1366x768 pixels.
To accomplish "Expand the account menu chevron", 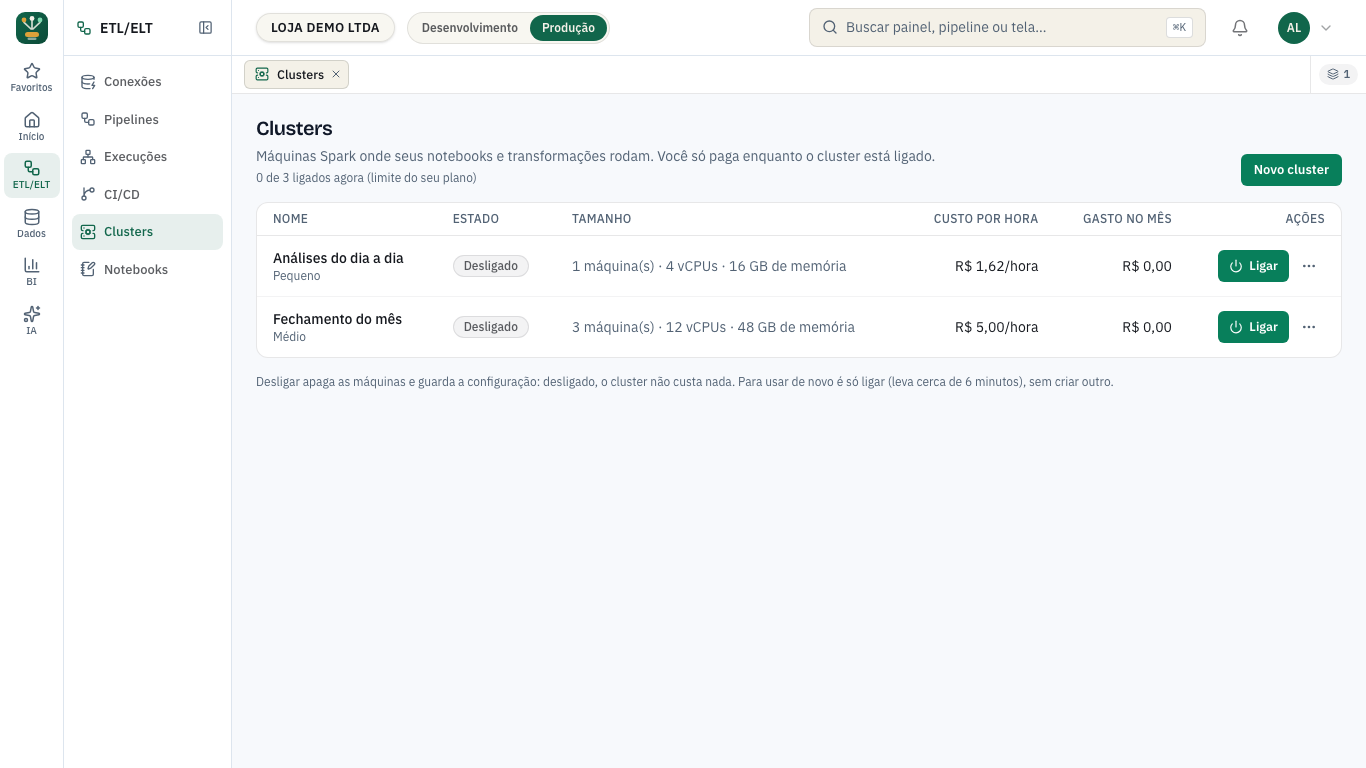I will (x=1326, y=28).
